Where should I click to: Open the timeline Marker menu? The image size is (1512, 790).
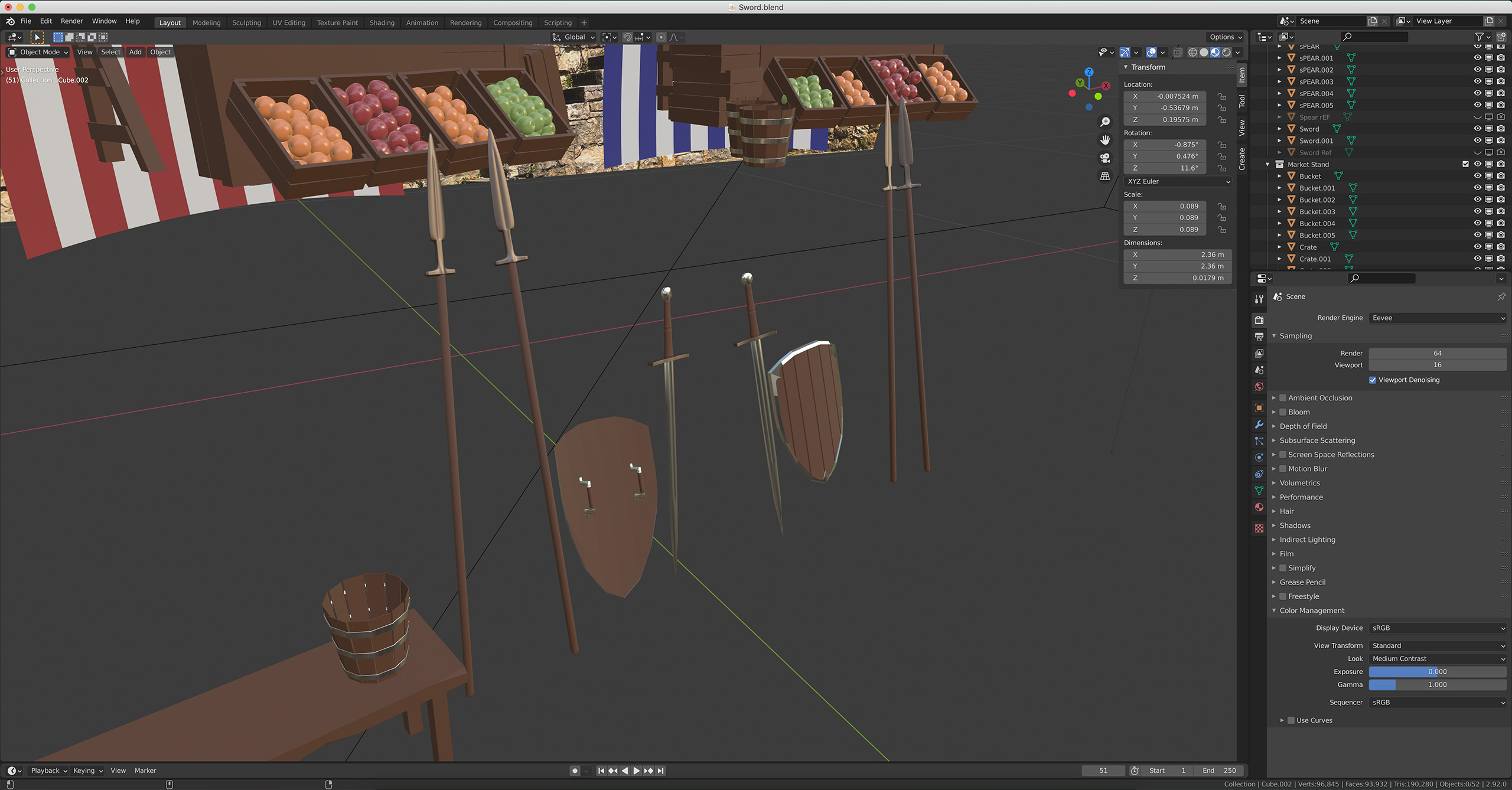point(145,771)
